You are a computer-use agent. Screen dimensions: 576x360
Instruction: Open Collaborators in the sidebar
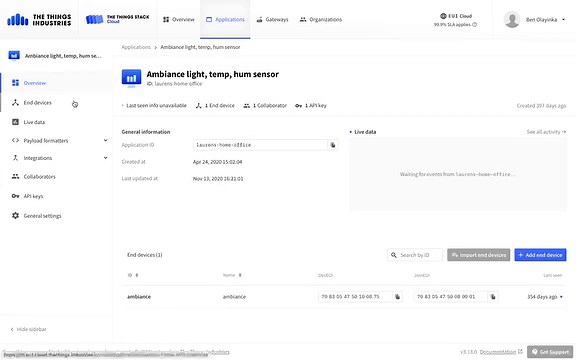(x=40, y=177)
